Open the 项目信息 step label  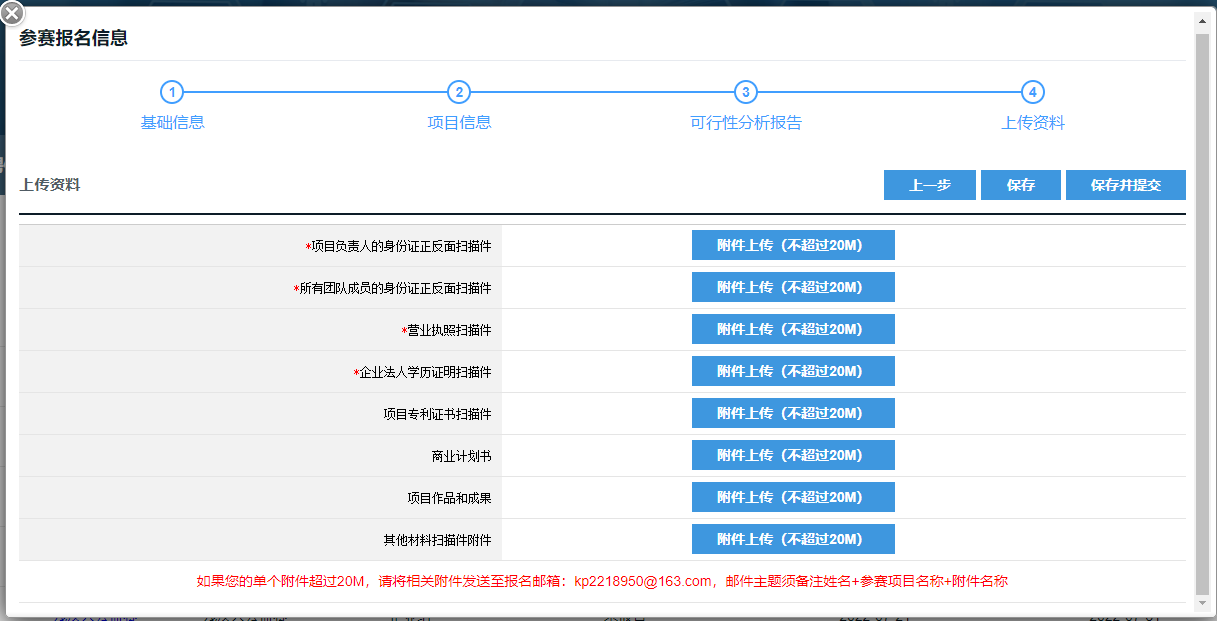(x=459, y=123)
